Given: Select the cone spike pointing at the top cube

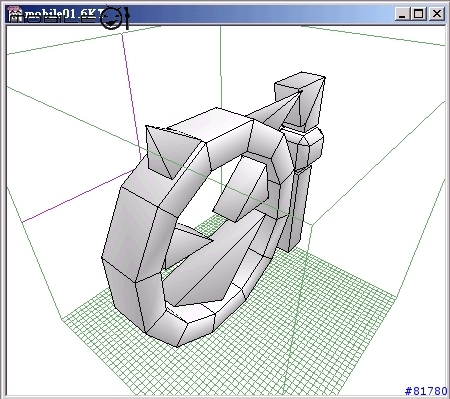Looking at the screenshot, I should click(x=273, y=110).
